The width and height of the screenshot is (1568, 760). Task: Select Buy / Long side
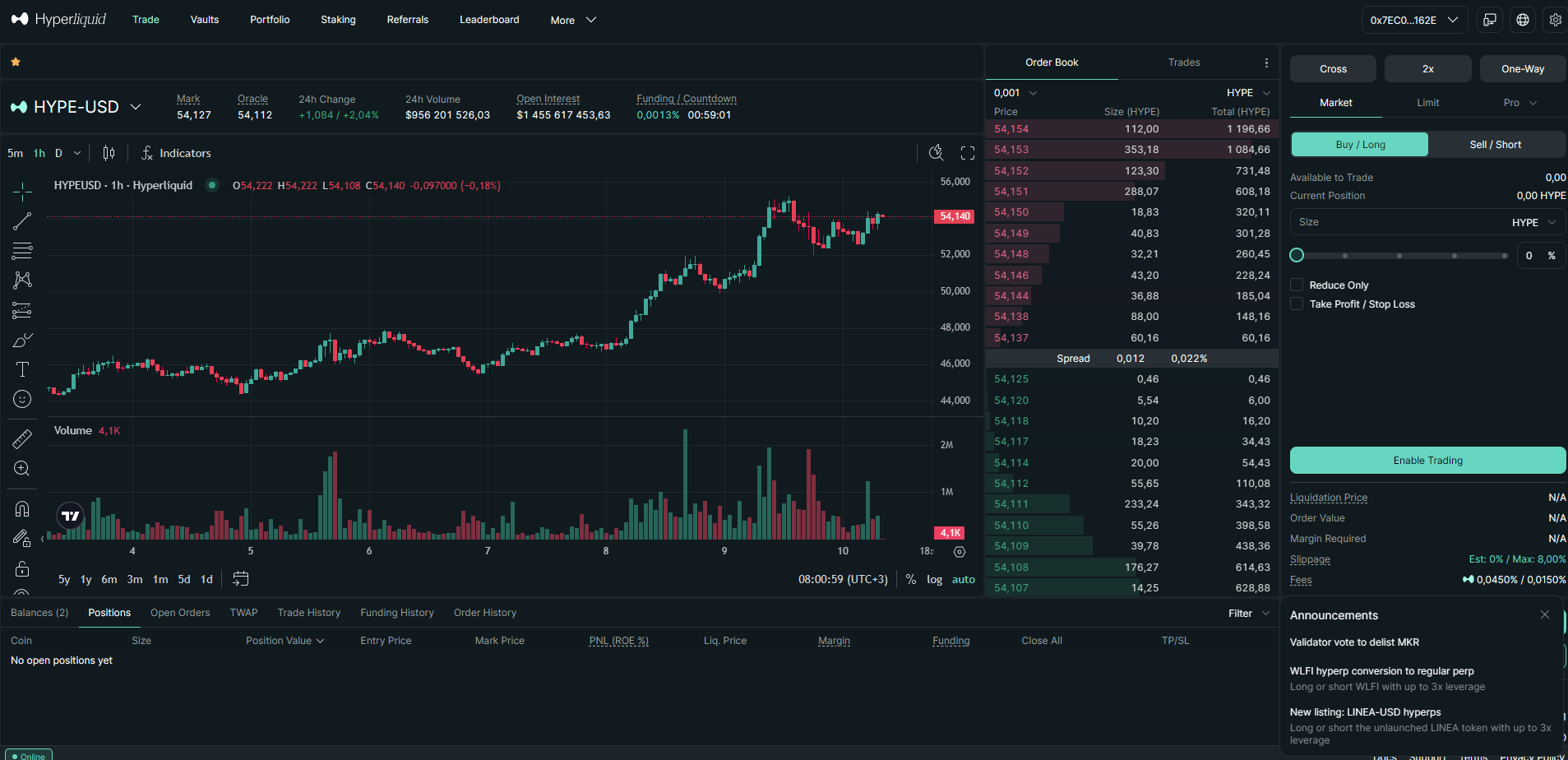1360,145
